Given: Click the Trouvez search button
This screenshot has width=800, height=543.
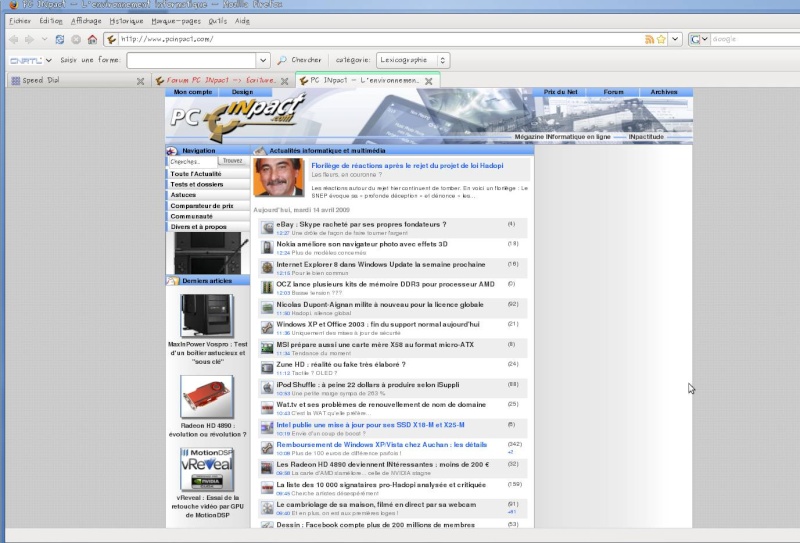Looking at the screenshot, I should pos(233,161).
